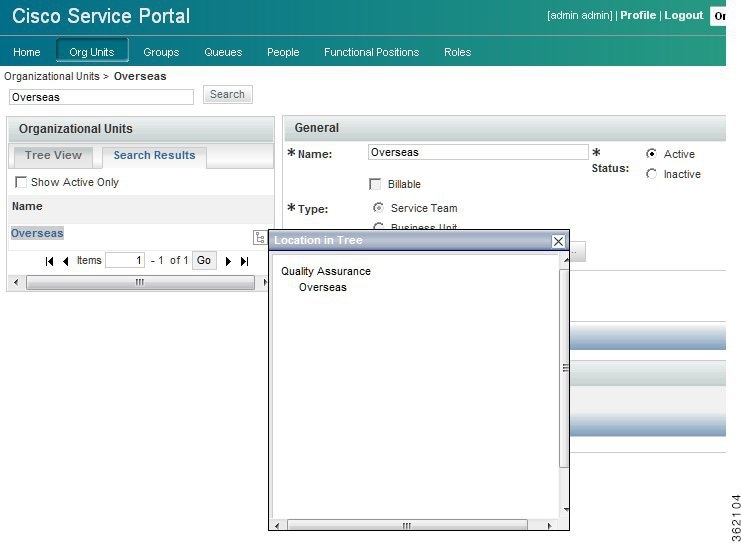Open the Profile link
741x543 pixels.
638,15
